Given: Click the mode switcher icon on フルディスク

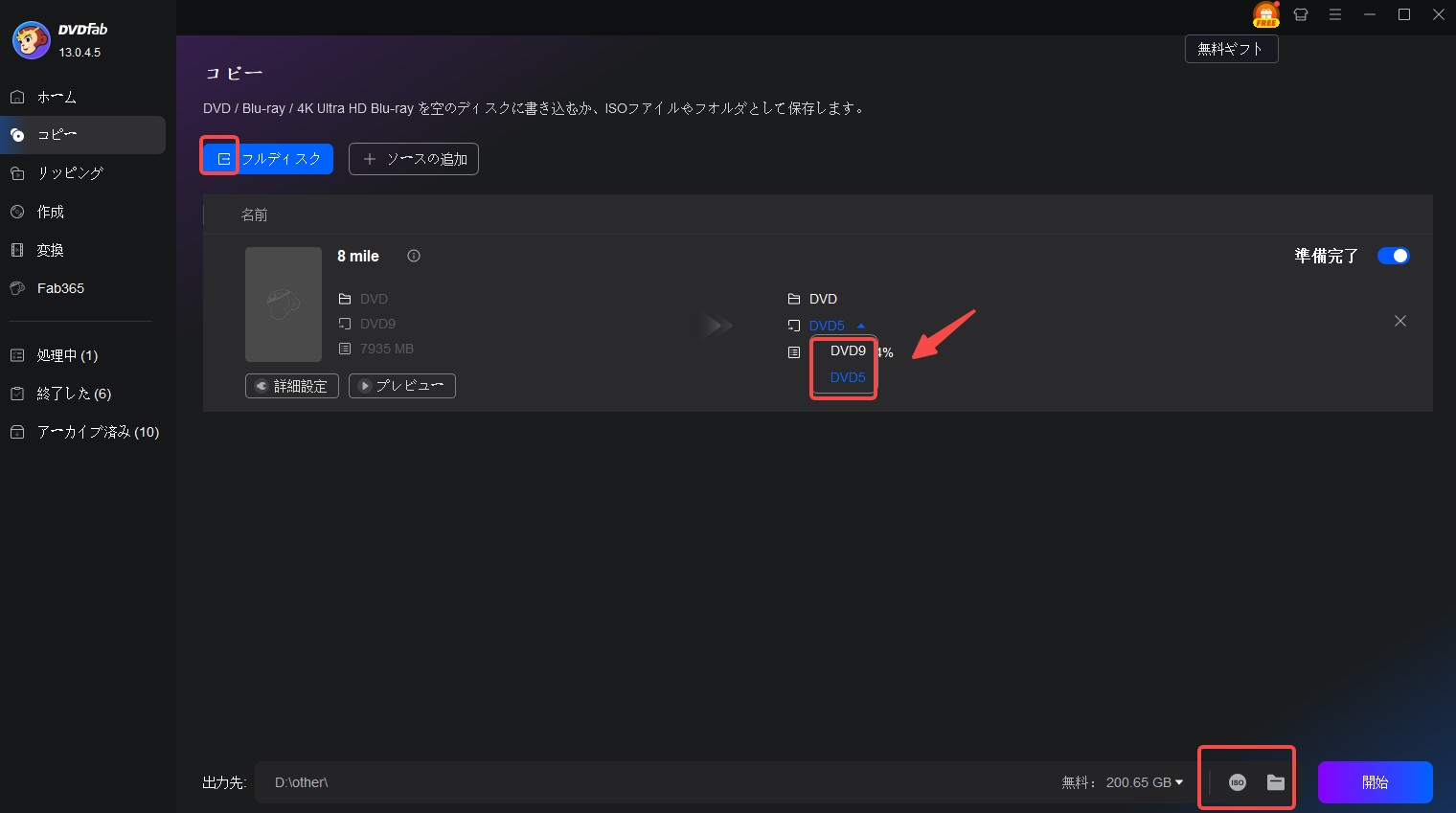Looking at the screenshot, I should pos(223,159).
